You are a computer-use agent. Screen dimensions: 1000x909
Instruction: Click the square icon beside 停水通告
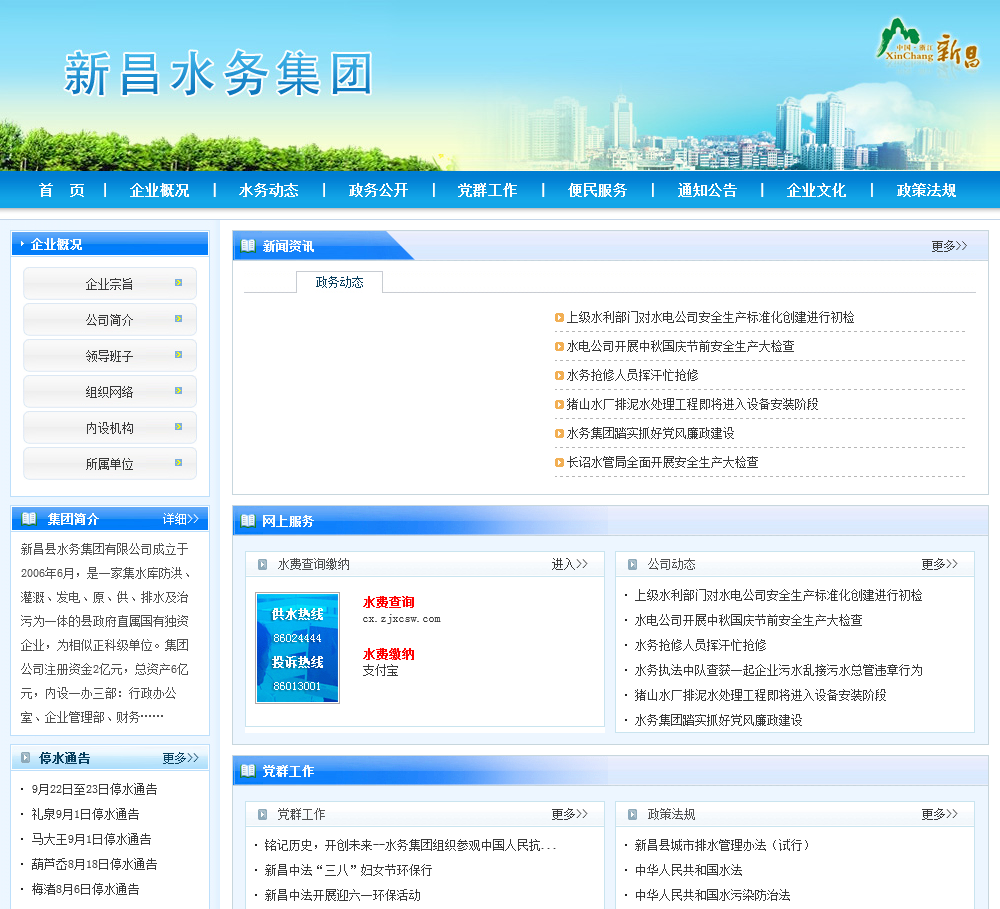click(26, 758)
